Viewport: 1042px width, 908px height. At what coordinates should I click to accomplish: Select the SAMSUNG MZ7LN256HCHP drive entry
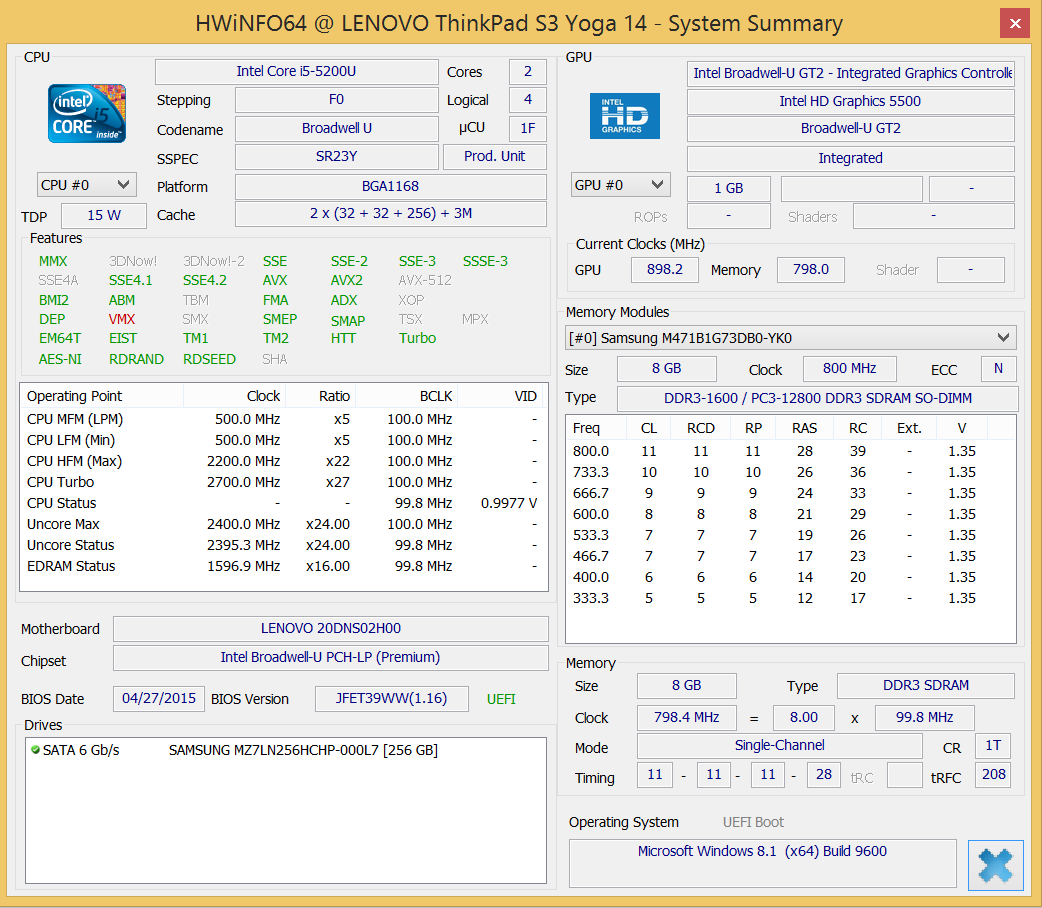click(286, 750)
